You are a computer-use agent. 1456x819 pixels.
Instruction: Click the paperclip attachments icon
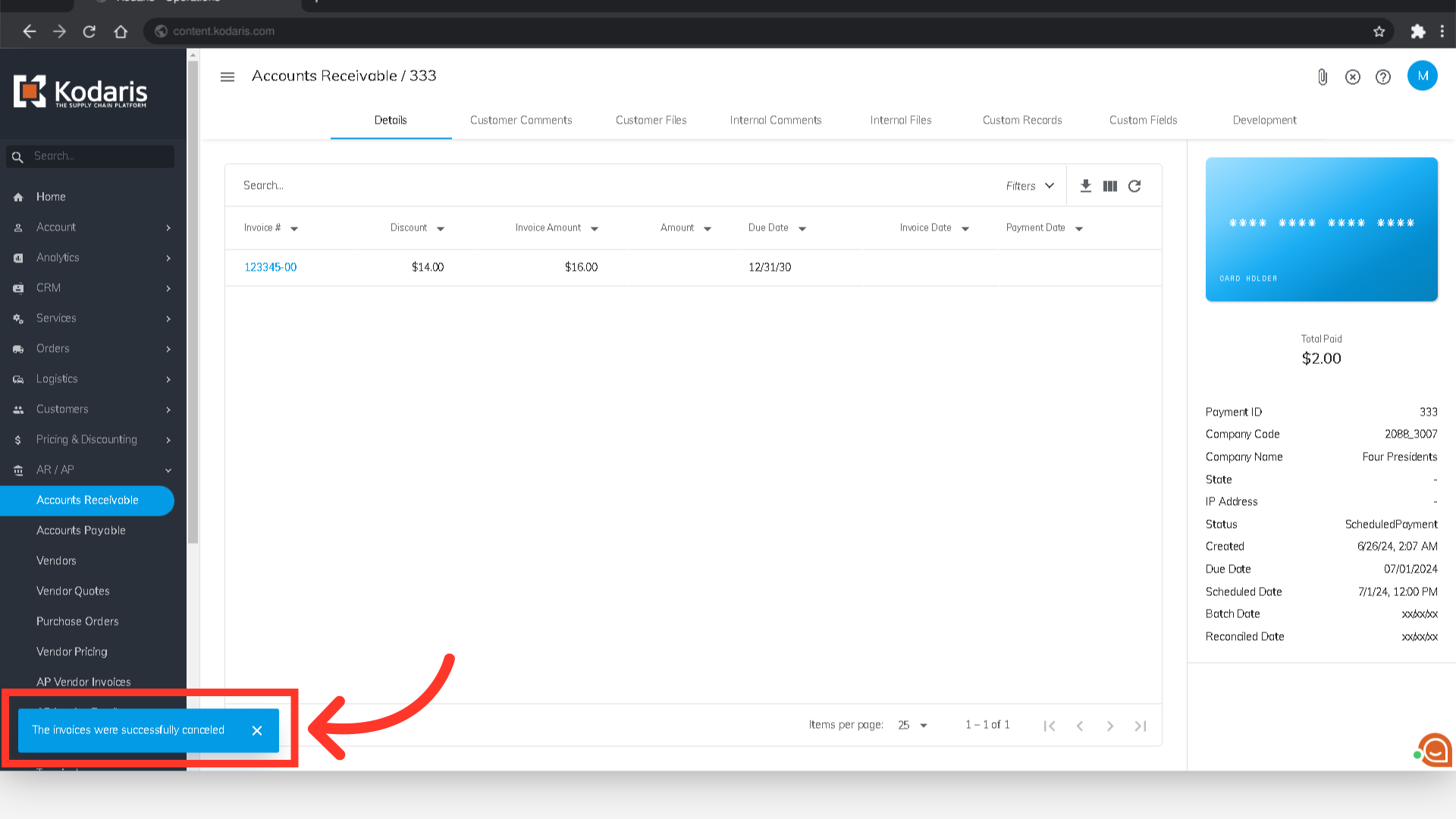click(x=1323, y=77)
